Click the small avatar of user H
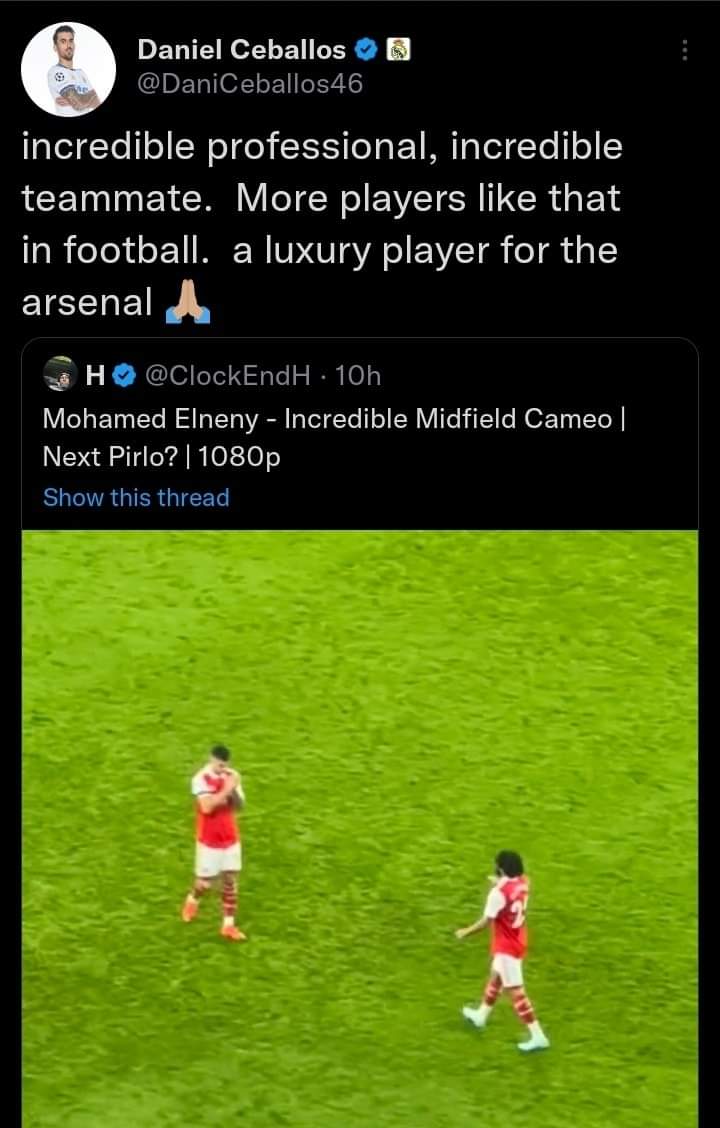Image resolution: width=720 pixels, height=1128 pixels. point(60,375)
